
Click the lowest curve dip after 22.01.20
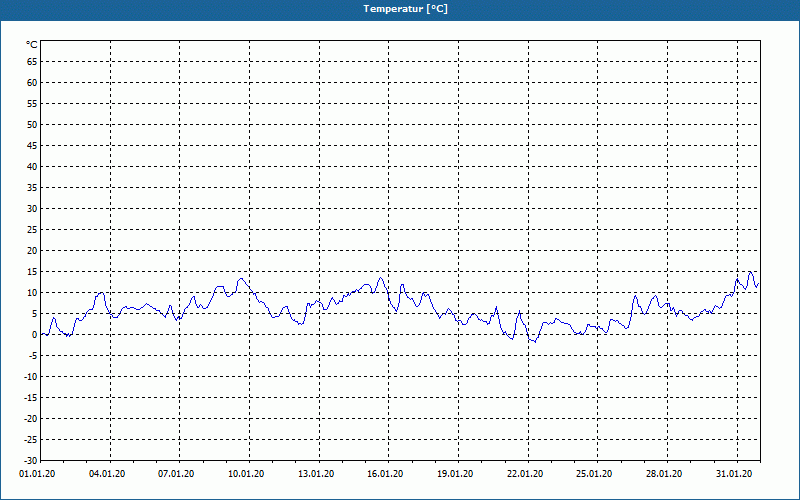(x=534, y=341)
